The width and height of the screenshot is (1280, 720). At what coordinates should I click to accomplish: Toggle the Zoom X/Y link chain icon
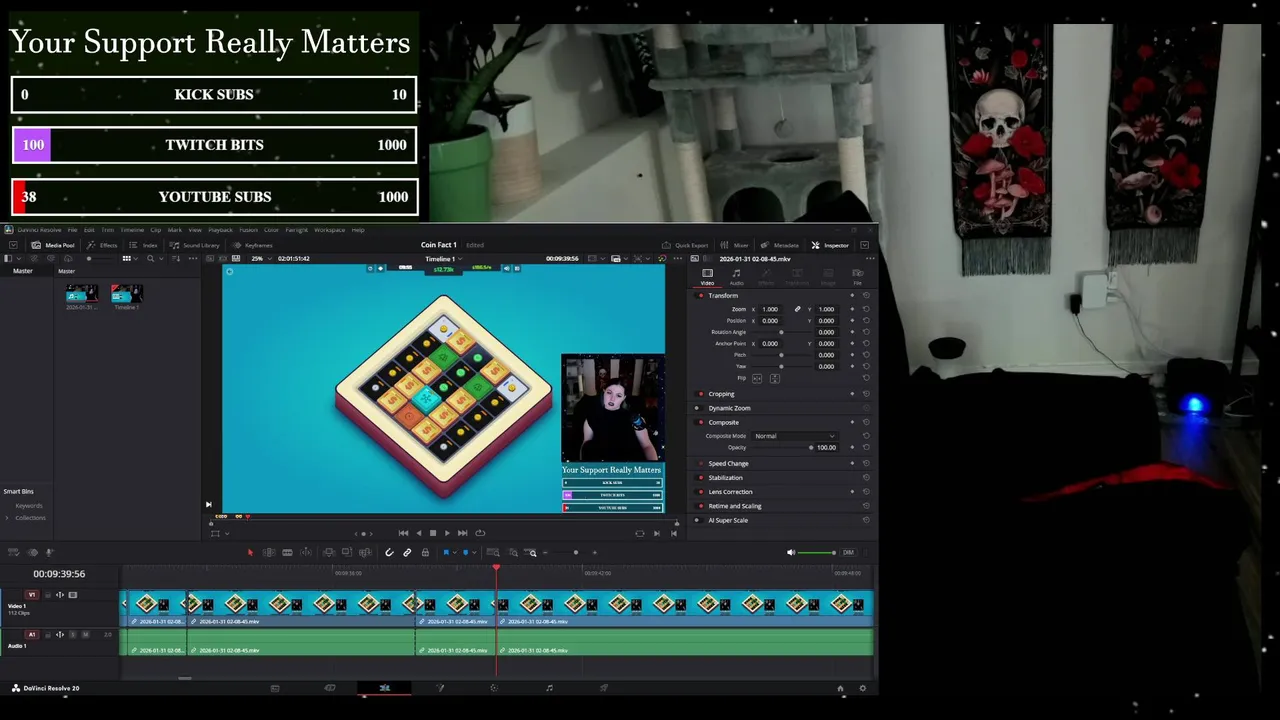(x=798, y=309)
